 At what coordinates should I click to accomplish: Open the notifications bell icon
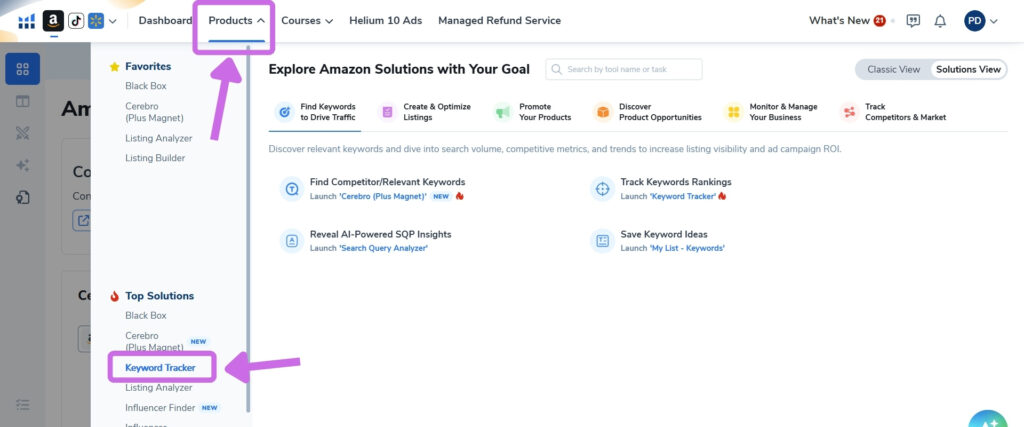(x=940, y=21)
